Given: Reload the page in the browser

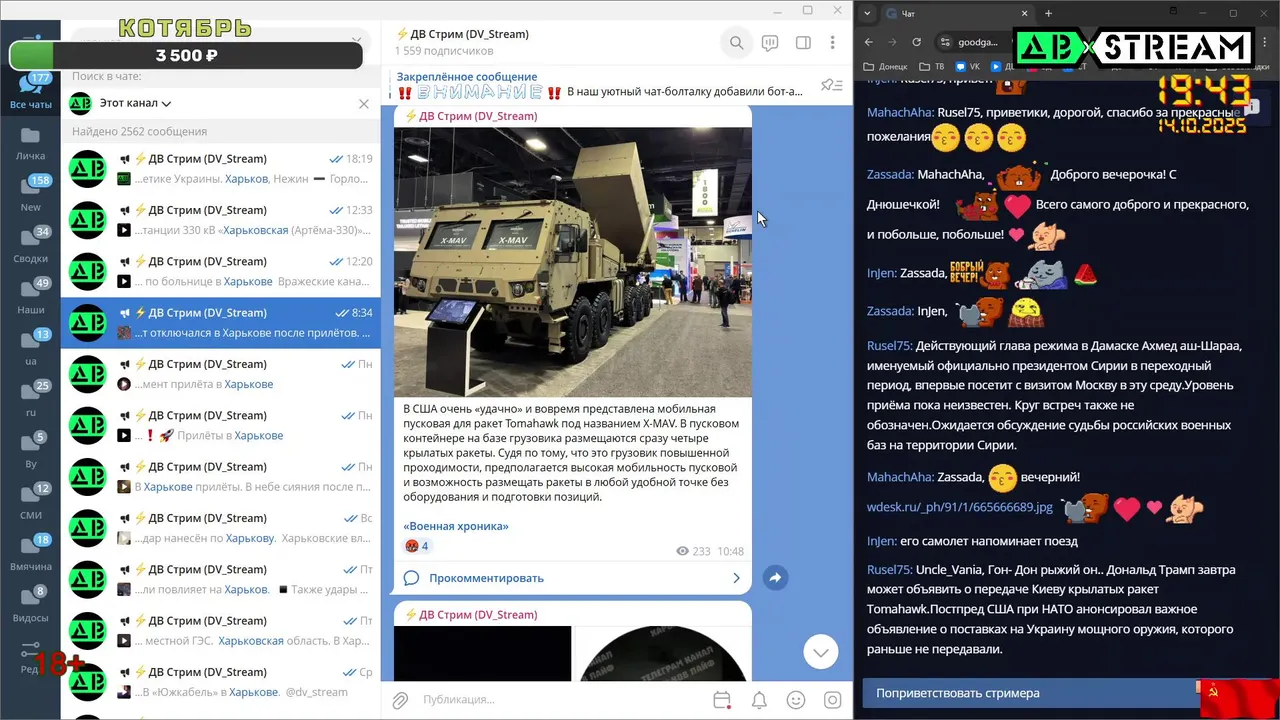Looking at the screenshot, I should (917, 42).
